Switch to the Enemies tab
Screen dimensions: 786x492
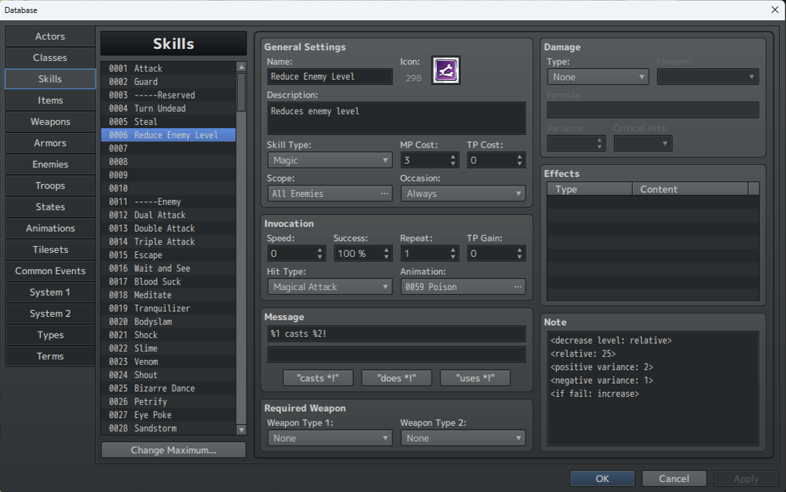tap(50, 164)
